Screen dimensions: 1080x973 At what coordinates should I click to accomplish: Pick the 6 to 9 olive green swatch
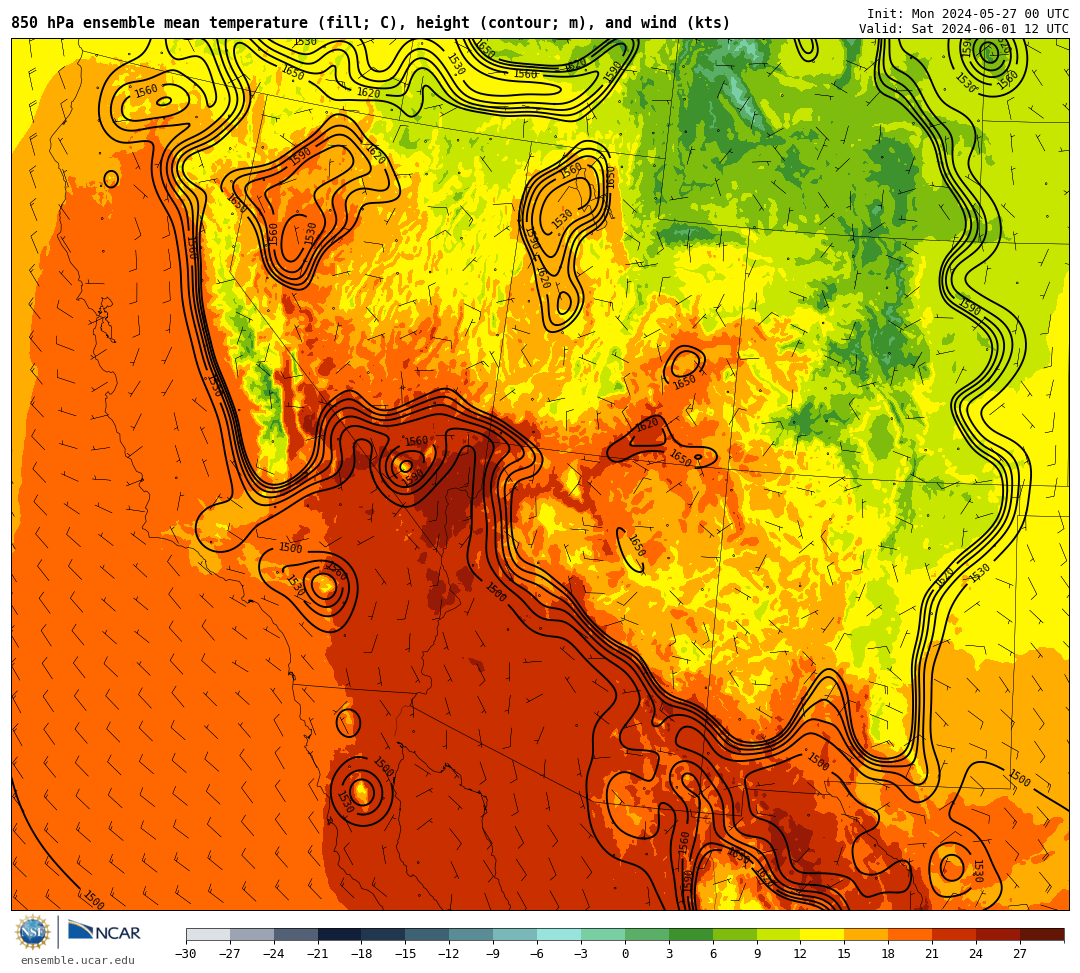click(735, 934)
